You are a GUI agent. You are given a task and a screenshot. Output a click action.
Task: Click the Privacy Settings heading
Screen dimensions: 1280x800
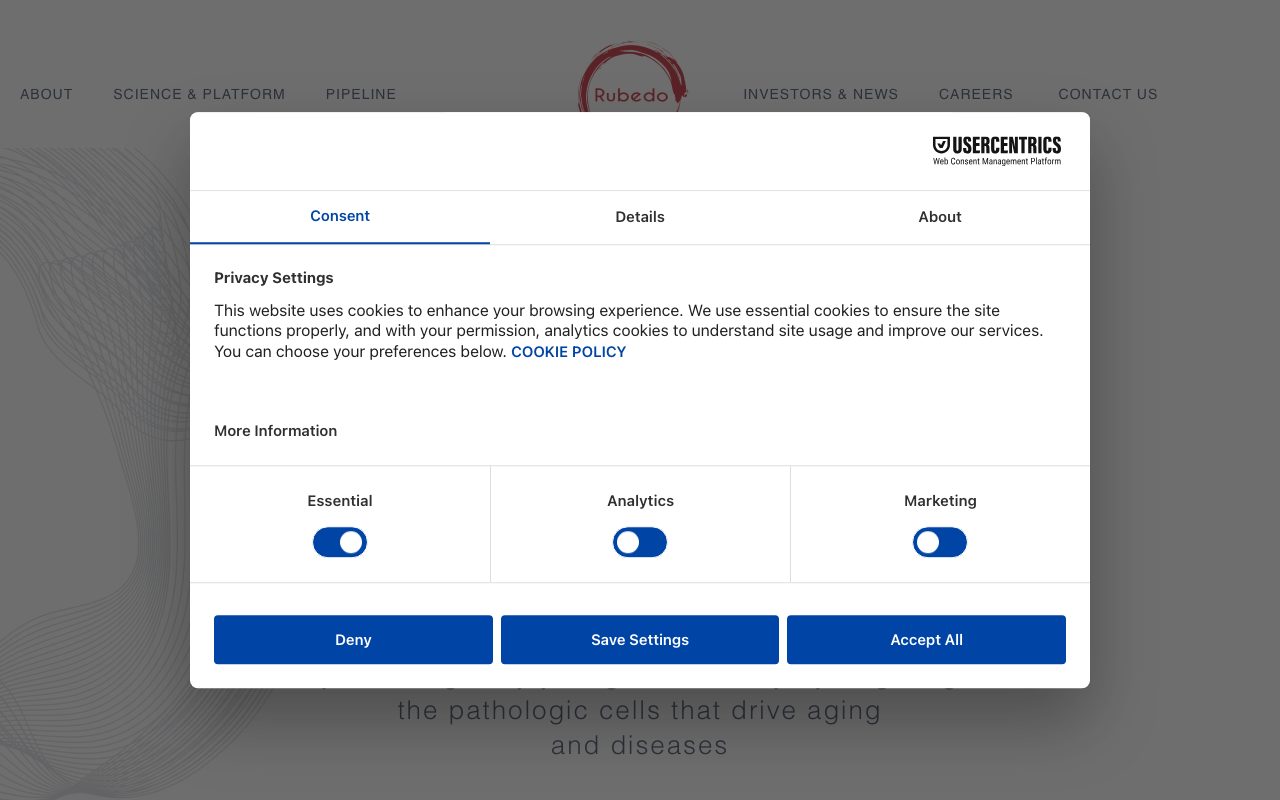coord(274,278)
